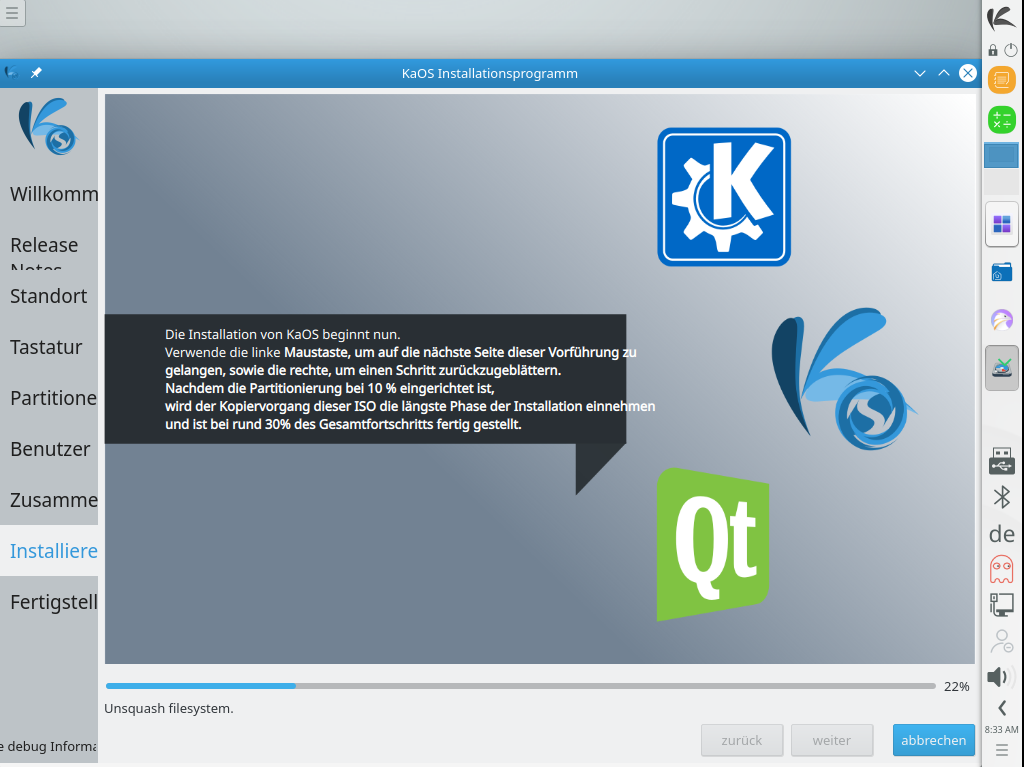
Task: Toggle pin window on all desktops
Action: (x=36, y=73)
